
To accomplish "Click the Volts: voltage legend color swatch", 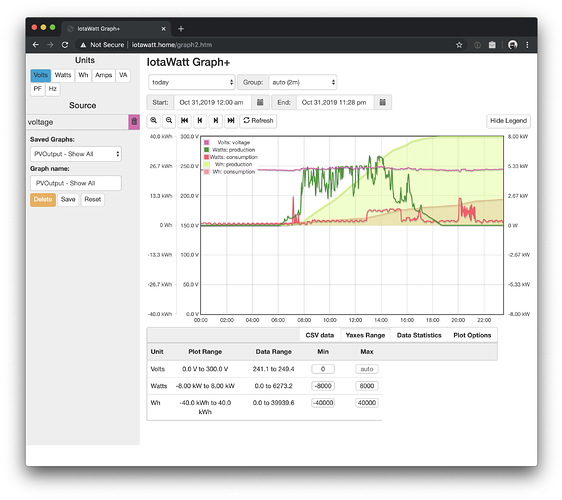I will tap(206, 142).
